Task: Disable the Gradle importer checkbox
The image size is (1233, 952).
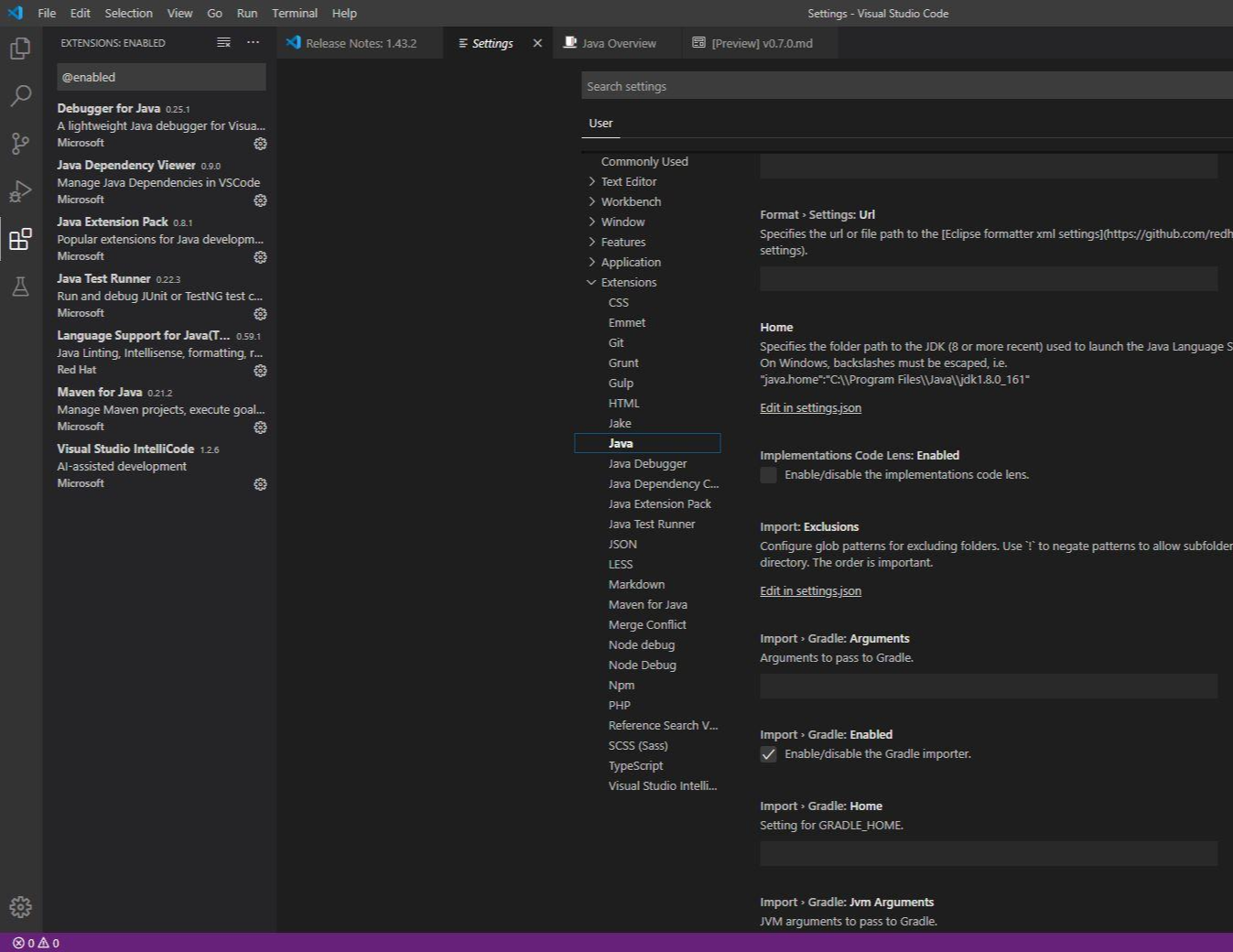Action: click(768, 754)
